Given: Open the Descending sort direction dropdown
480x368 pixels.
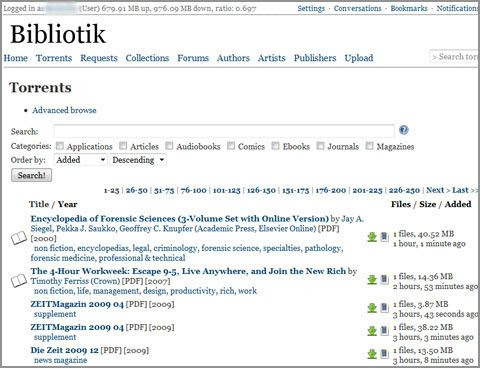Looking at the screenshot, I should (x=138, y=160).
